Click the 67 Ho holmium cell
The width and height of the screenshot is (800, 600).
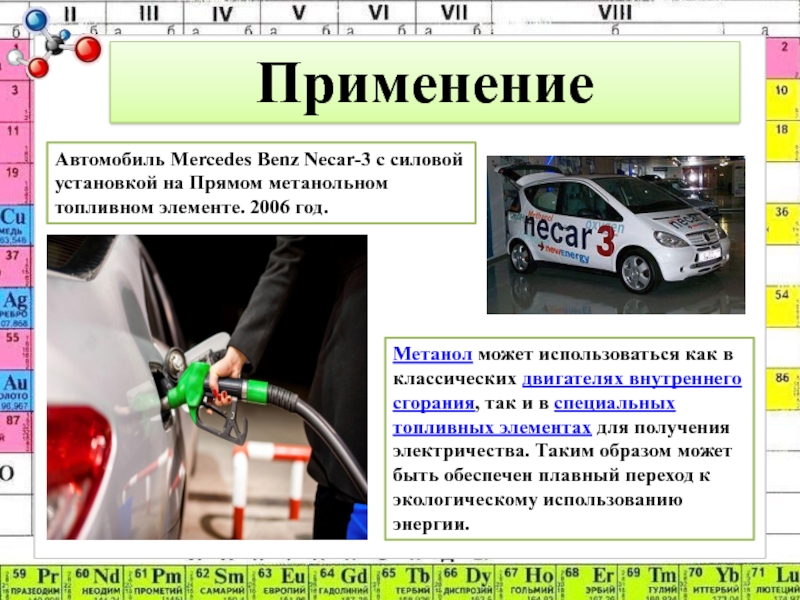525,582
